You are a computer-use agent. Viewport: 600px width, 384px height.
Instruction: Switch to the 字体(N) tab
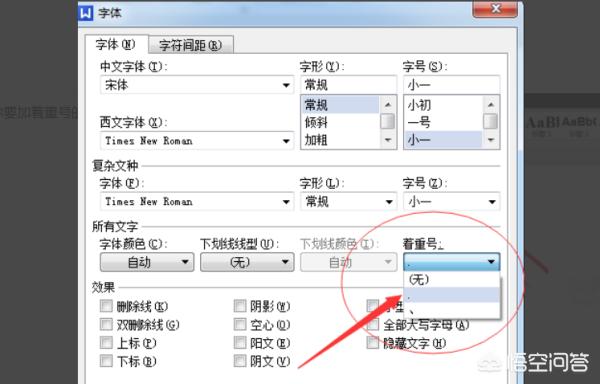pyautogui.click(x=115, y=44)
